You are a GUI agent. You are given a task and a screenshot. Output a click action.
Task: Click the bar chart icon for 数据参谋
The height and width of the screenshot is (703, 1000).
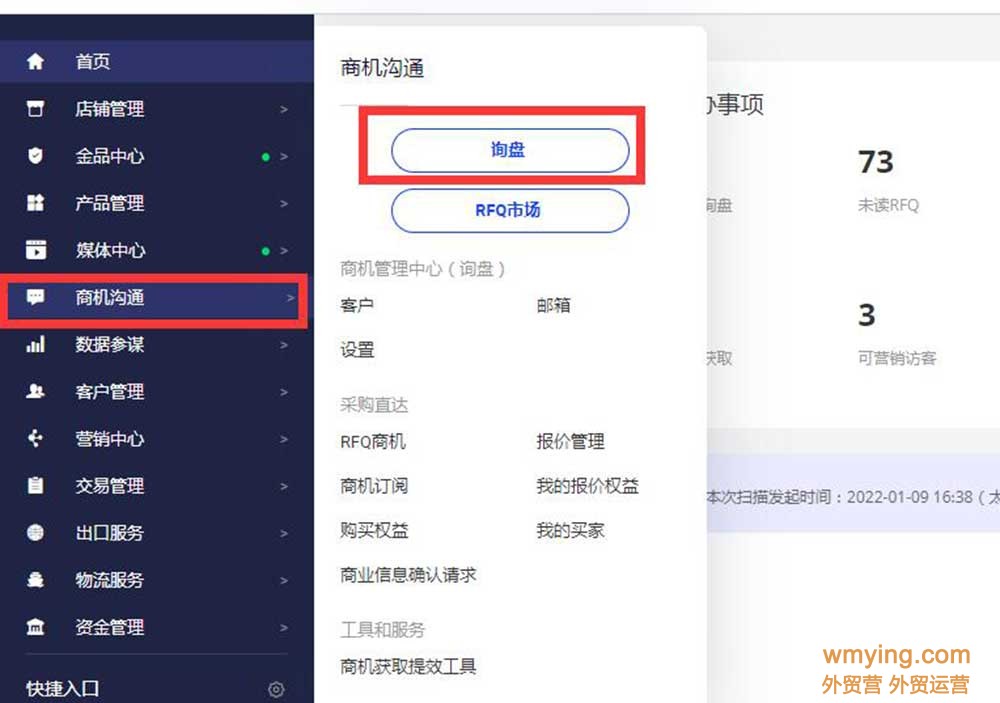point(35,344)
